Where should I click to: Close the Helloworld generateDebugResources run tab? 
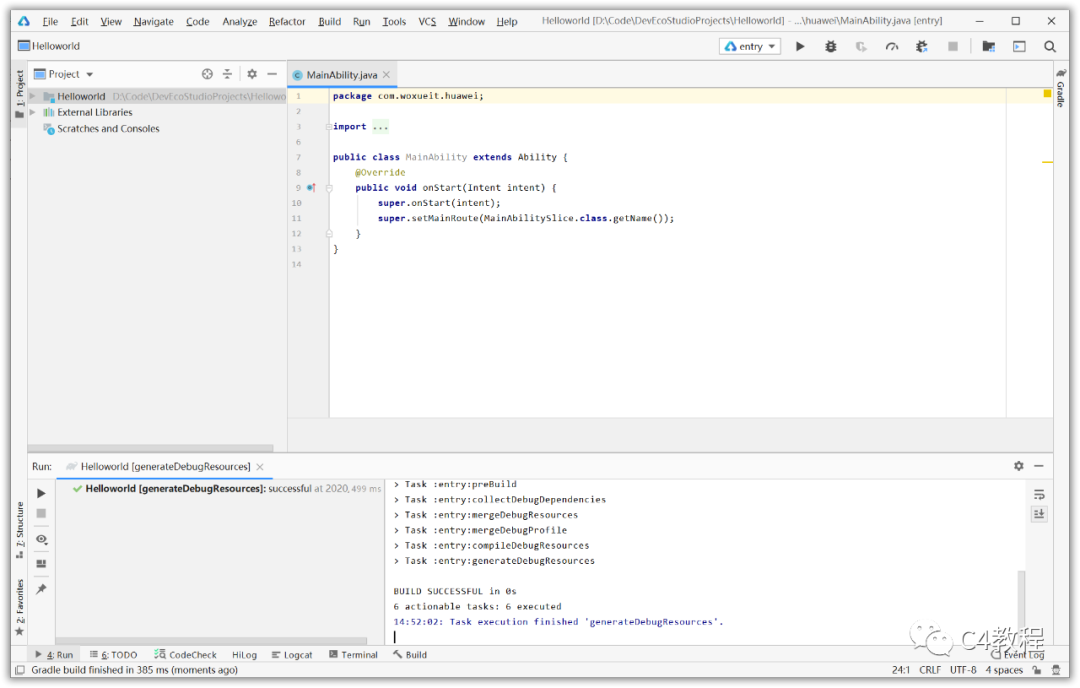(x=260, y=466)
